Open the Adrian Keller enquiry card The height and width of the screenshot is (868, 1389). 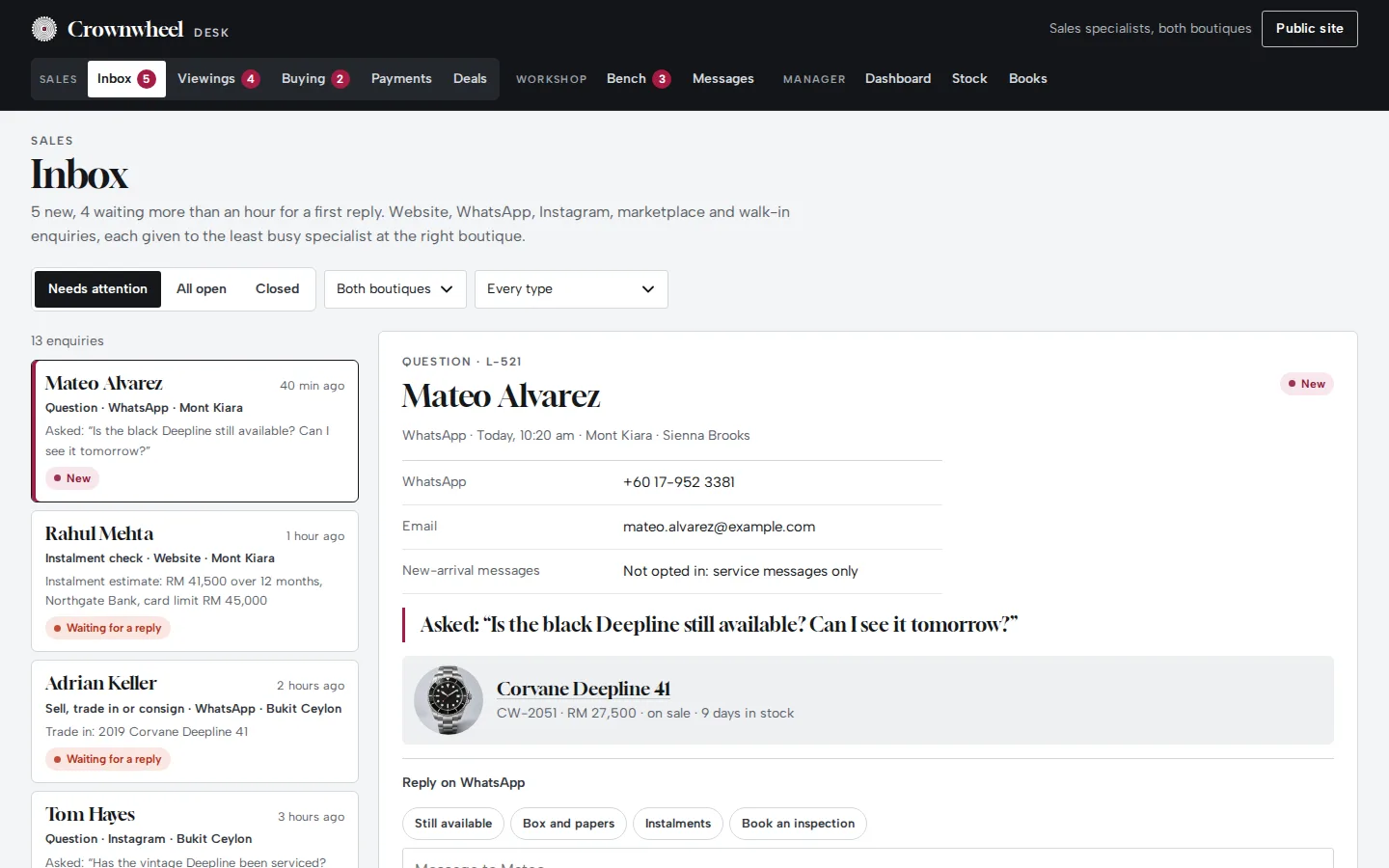[x=195, y=721]
